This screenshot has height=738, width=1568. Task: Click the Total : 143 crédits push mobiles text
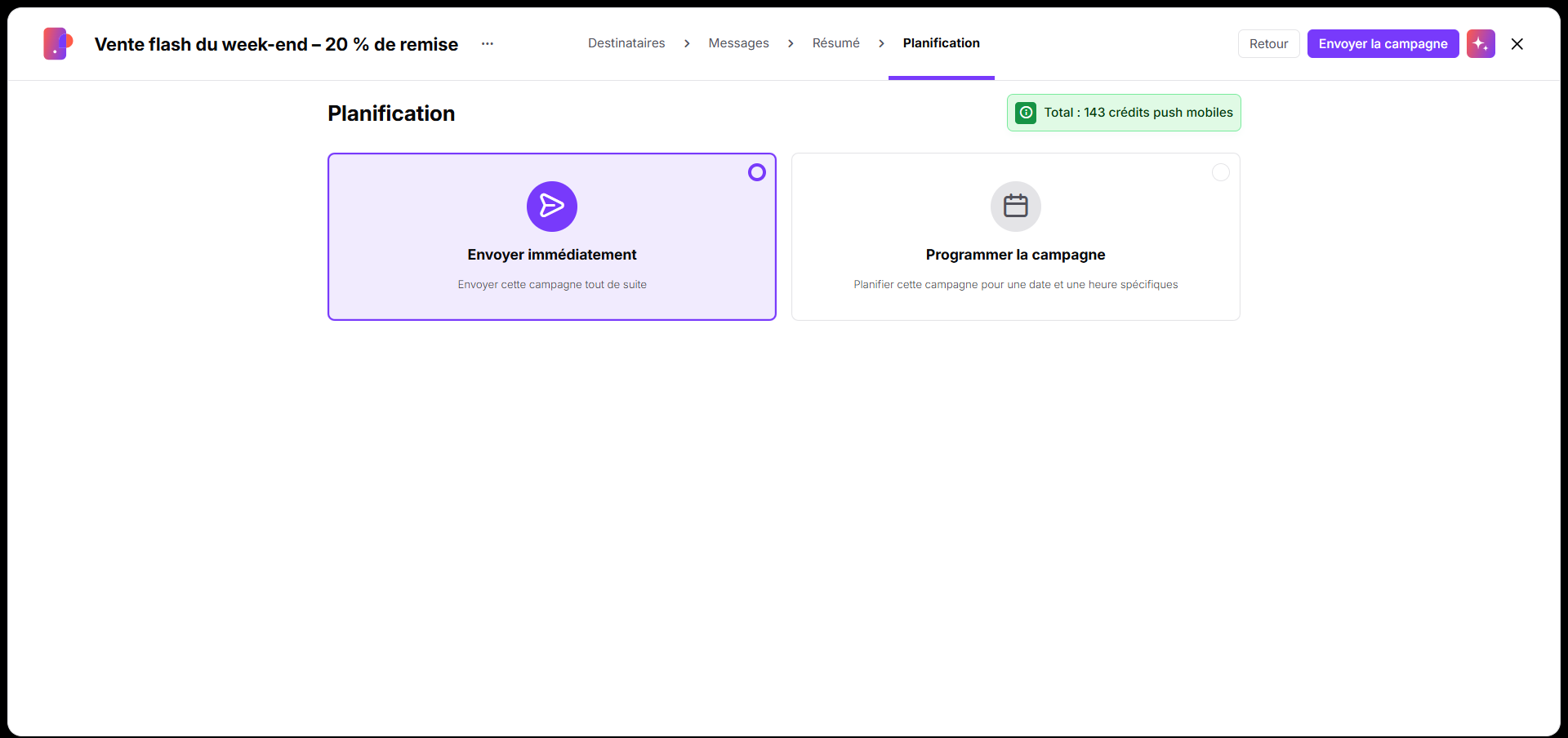[1138, 113]
